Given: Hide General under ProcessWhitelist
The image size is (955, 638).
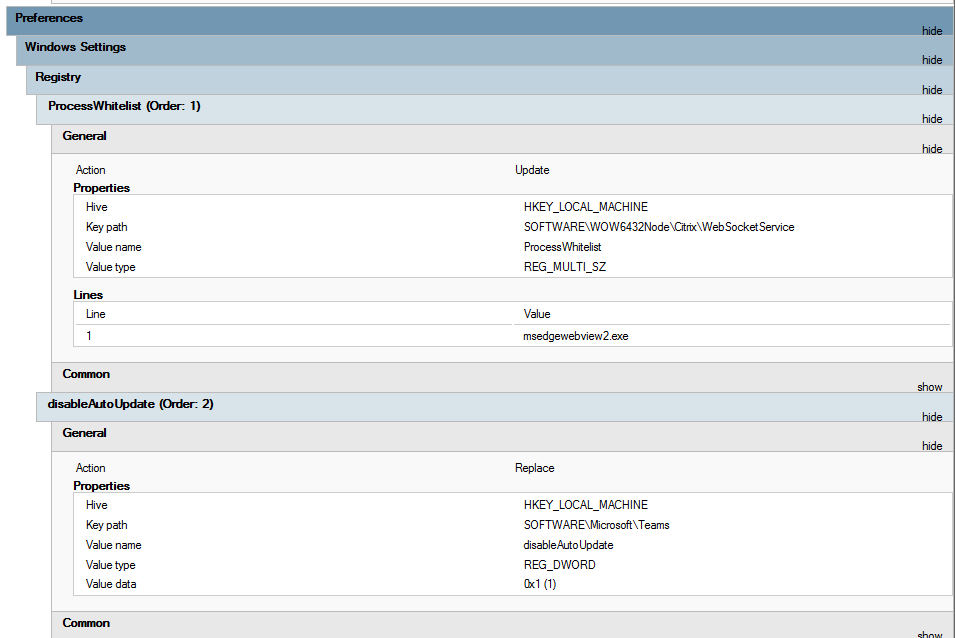Looking at the screenshot, I should [x=932, y=149].
